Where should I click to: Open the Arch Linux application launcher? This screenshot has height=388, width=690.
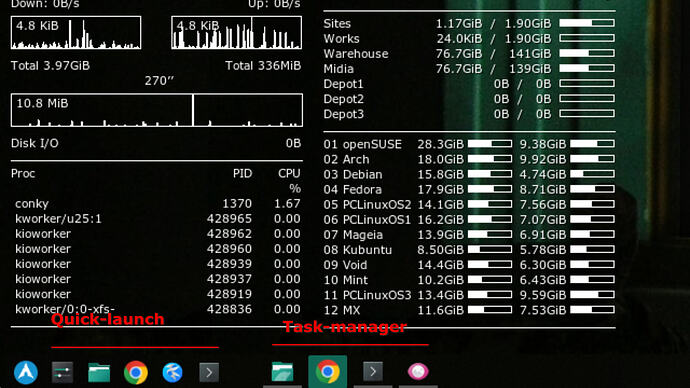pos(26,372)
